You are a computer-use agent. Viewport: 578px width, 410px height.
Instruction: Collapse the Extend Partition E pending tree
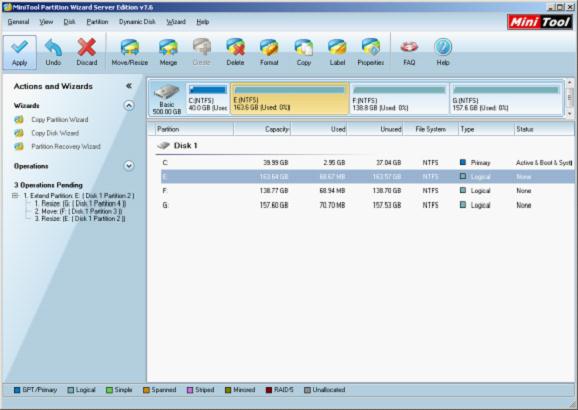15,195
